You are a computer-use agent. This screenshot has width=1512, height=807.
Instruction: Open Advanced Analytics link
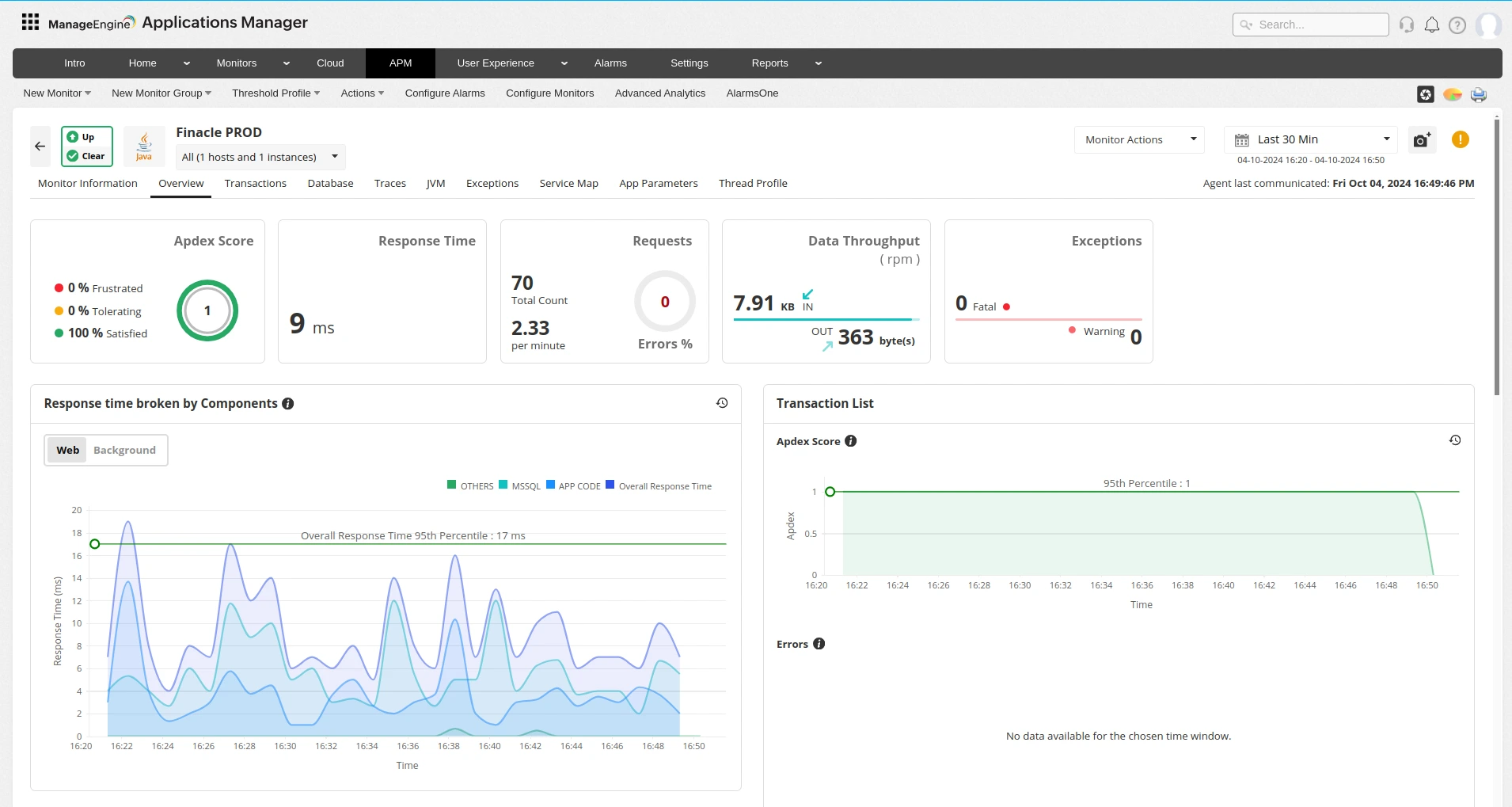pos(659,93)
